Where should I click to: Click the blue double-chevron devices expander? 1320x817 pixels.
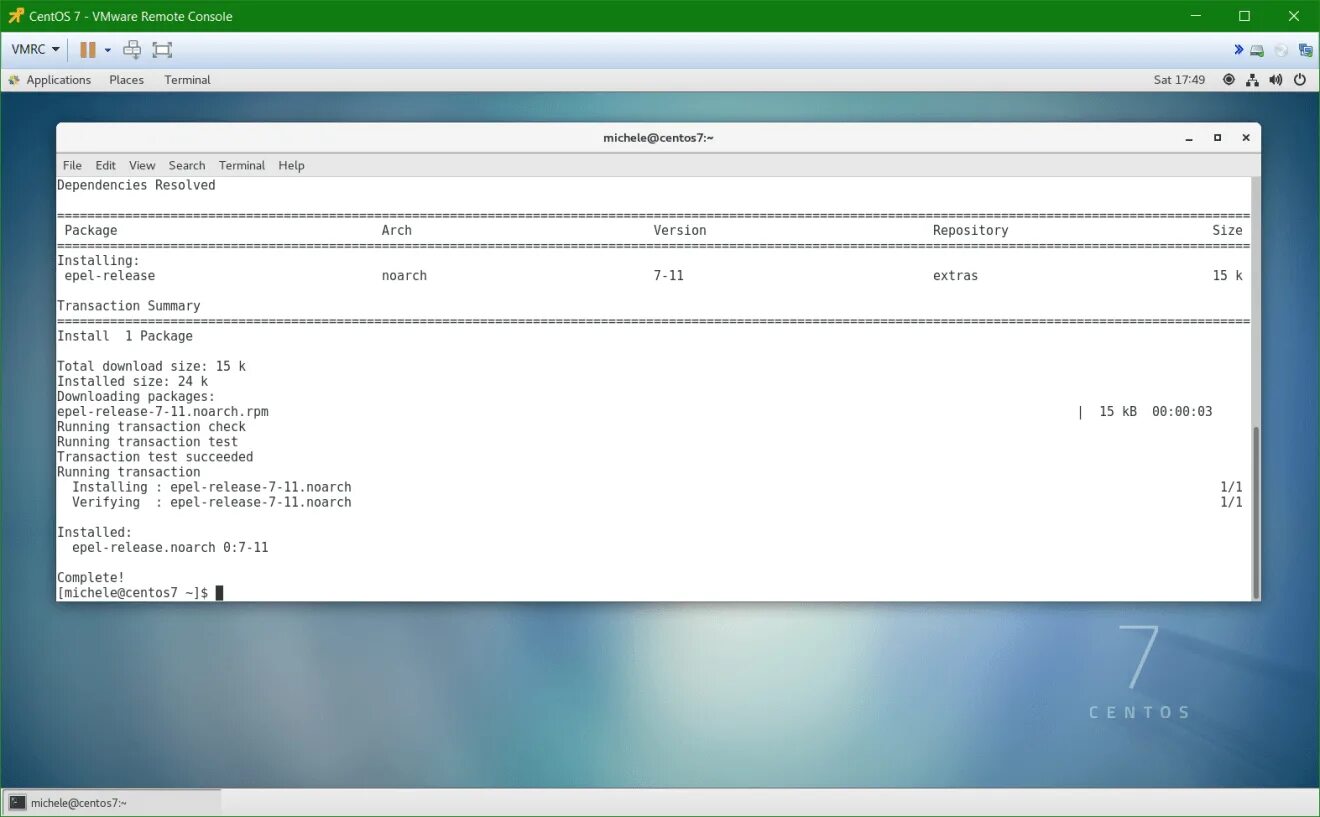pyautogui.click(x=1239, y=49)
